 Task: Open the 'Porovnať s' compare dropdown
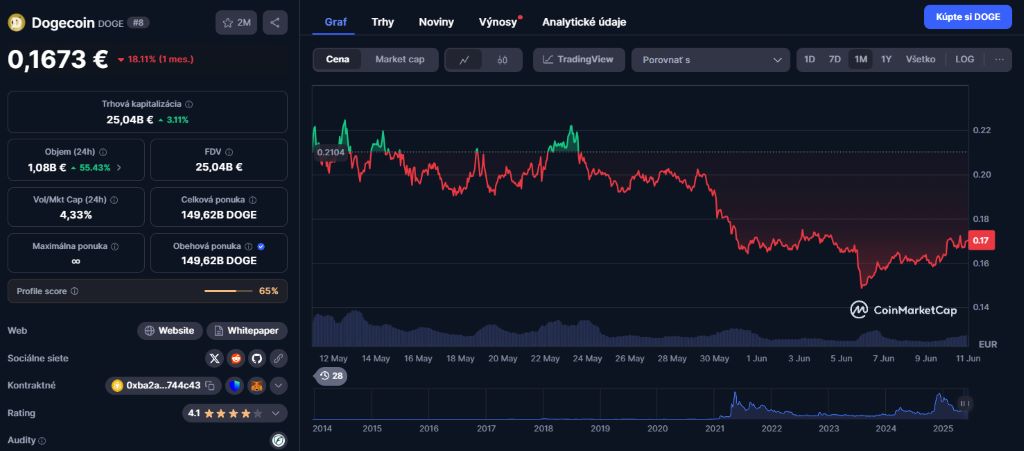pos(711,60)
